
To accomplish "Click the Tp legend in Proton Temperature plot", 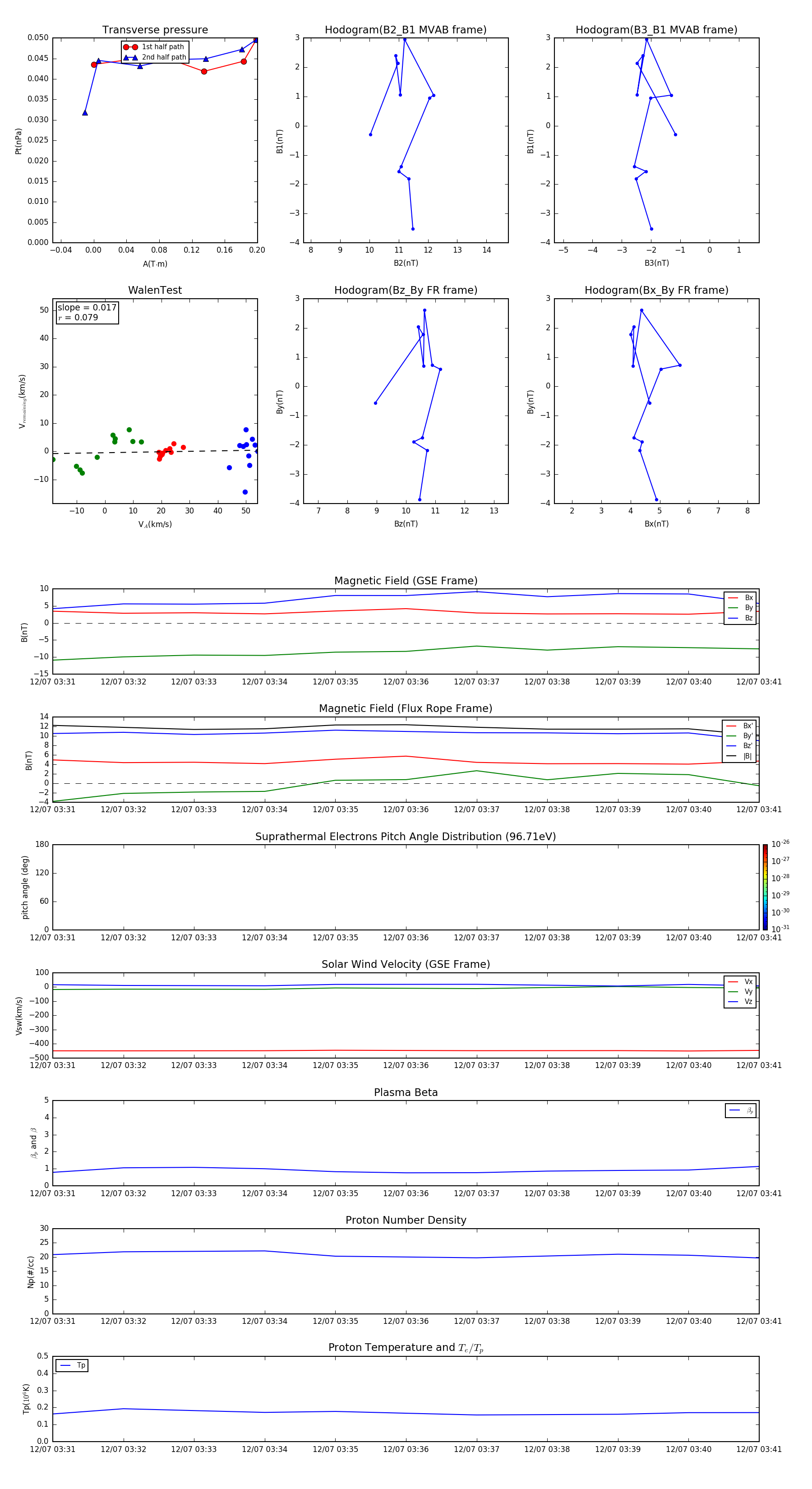I will point(72,1365).
